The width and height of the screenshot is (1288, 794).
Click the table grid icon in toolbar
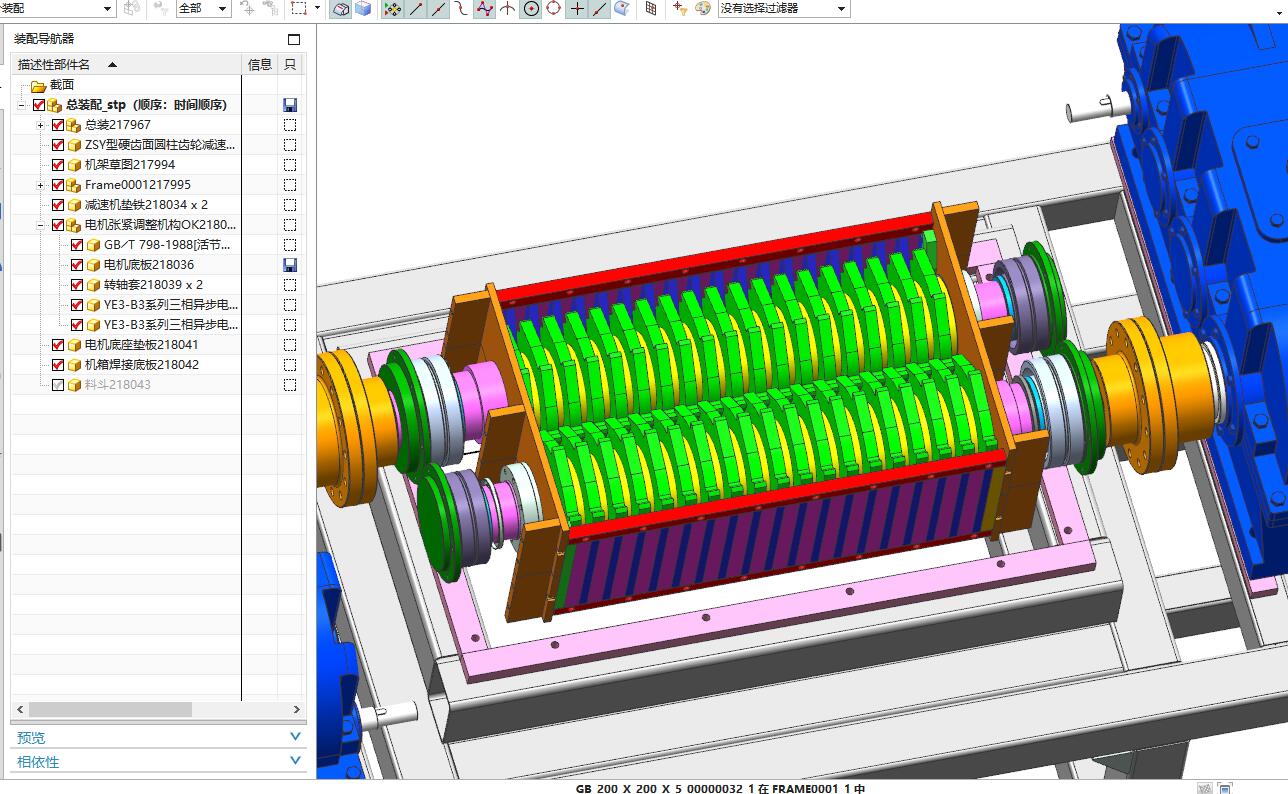(651, 9)
